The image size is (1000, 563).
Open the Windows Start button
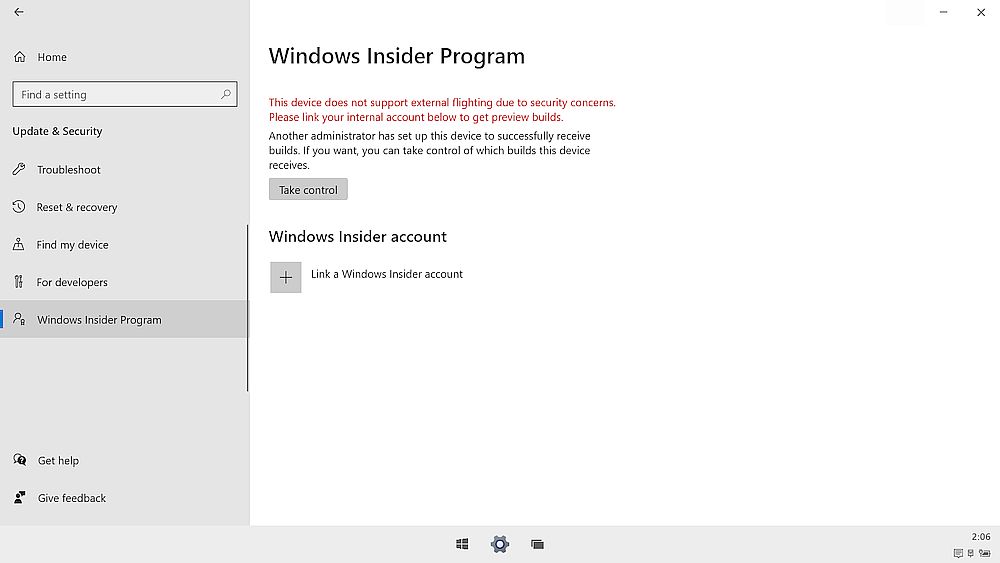tap(462, 544)
